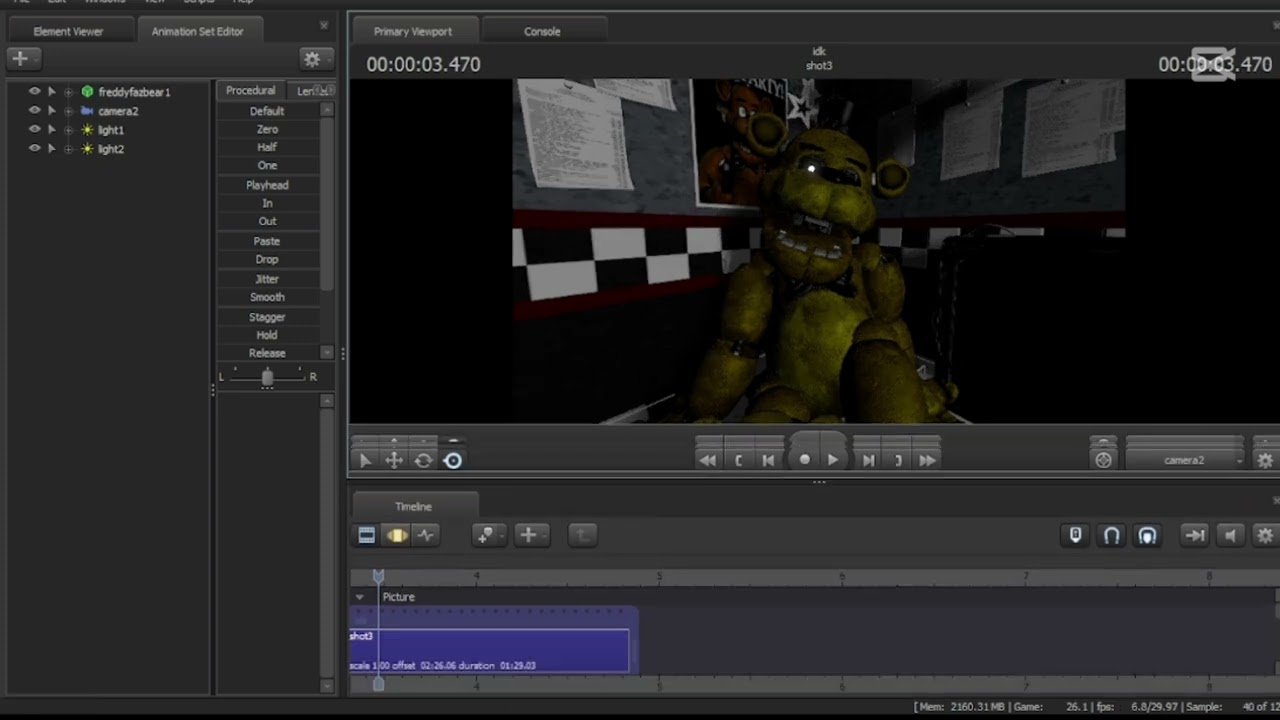Switch to the Animation Set Editor tab
Image resolution: width=1280 pixels, height=720 pixels.
click(x=197, y=31)
